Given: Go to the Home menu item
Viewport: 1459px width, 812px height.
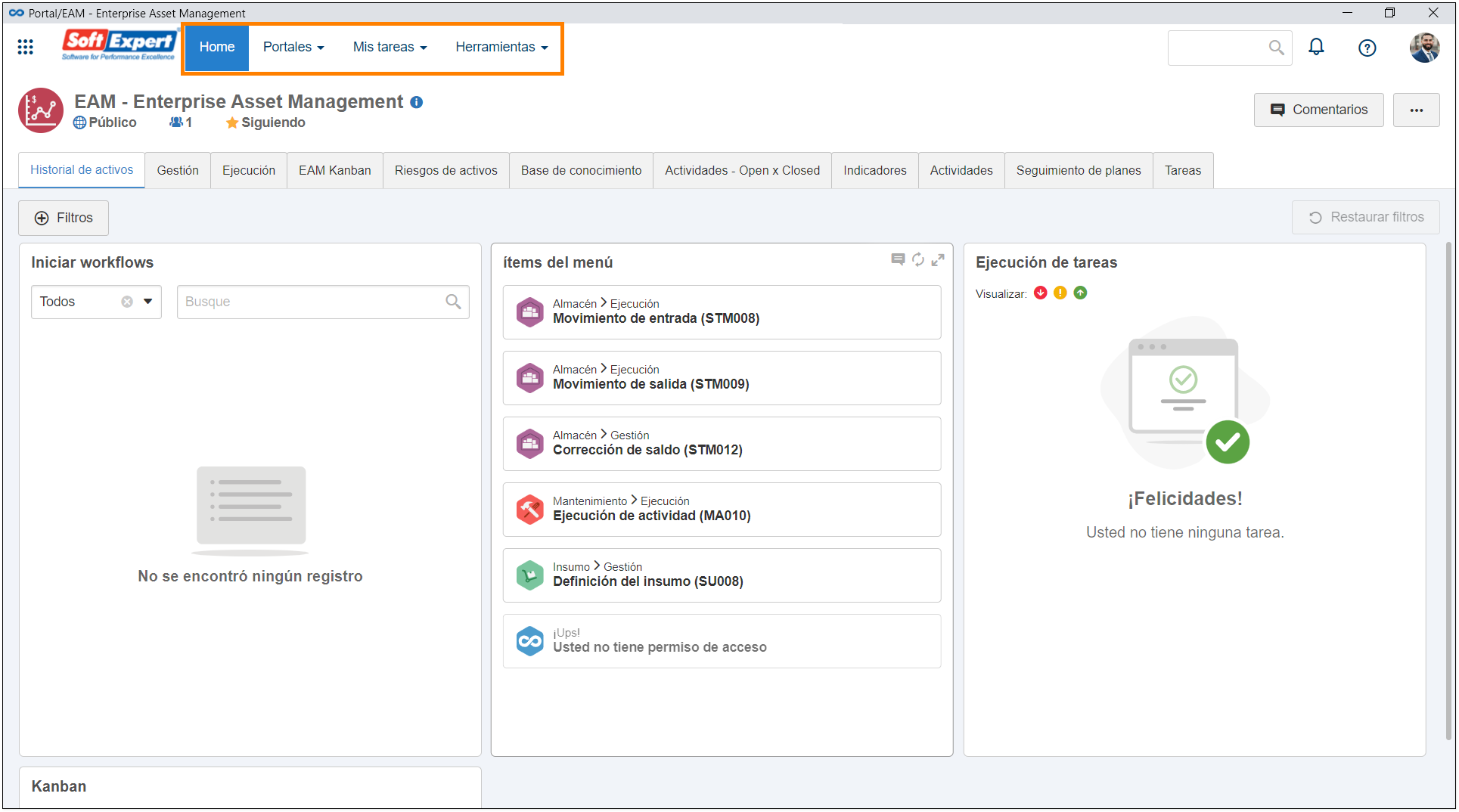Looking at the screenshot, I should click(217, 47).
